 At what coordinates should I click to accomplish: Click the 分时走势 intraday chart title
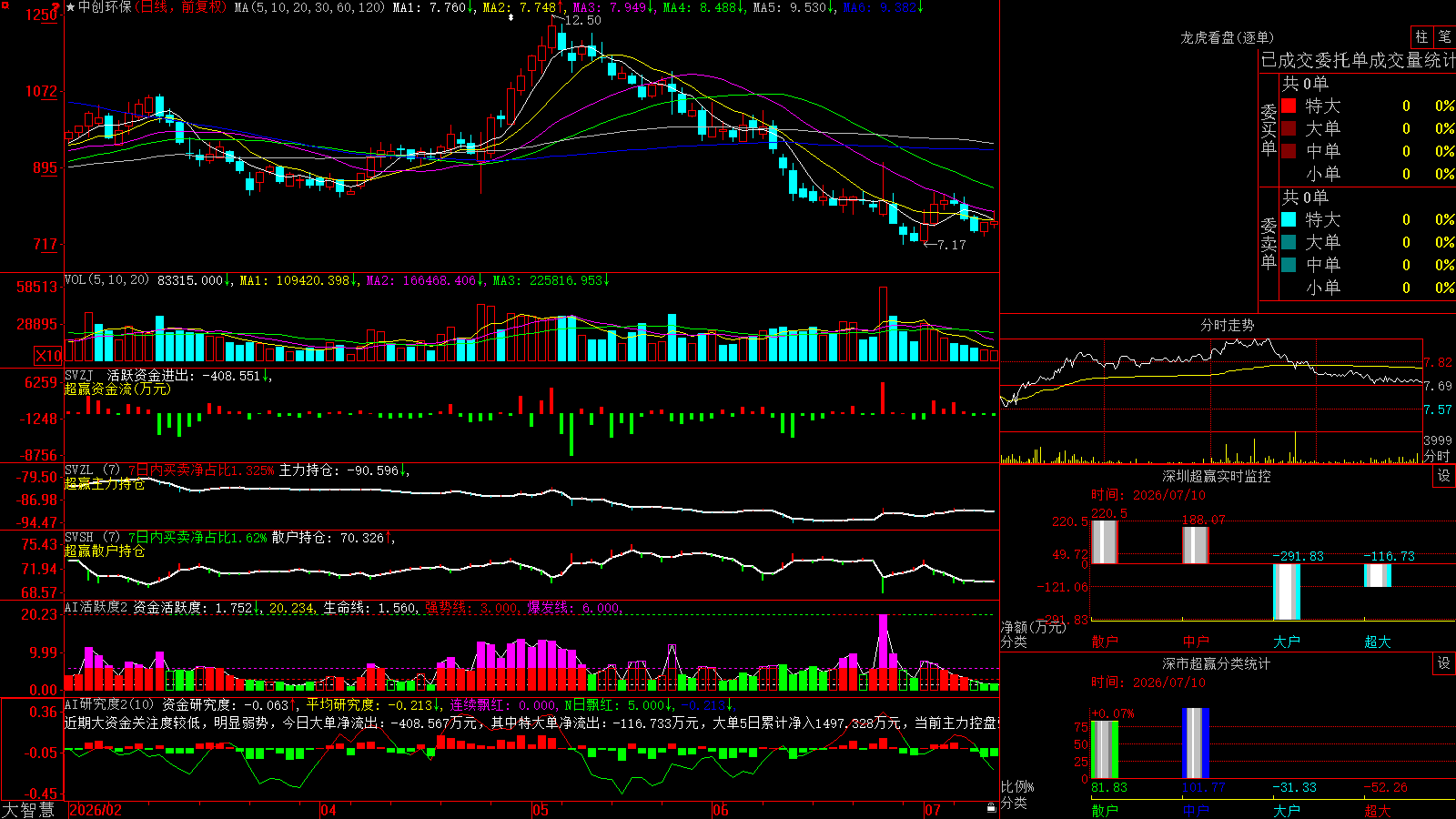pos(1227,325)
